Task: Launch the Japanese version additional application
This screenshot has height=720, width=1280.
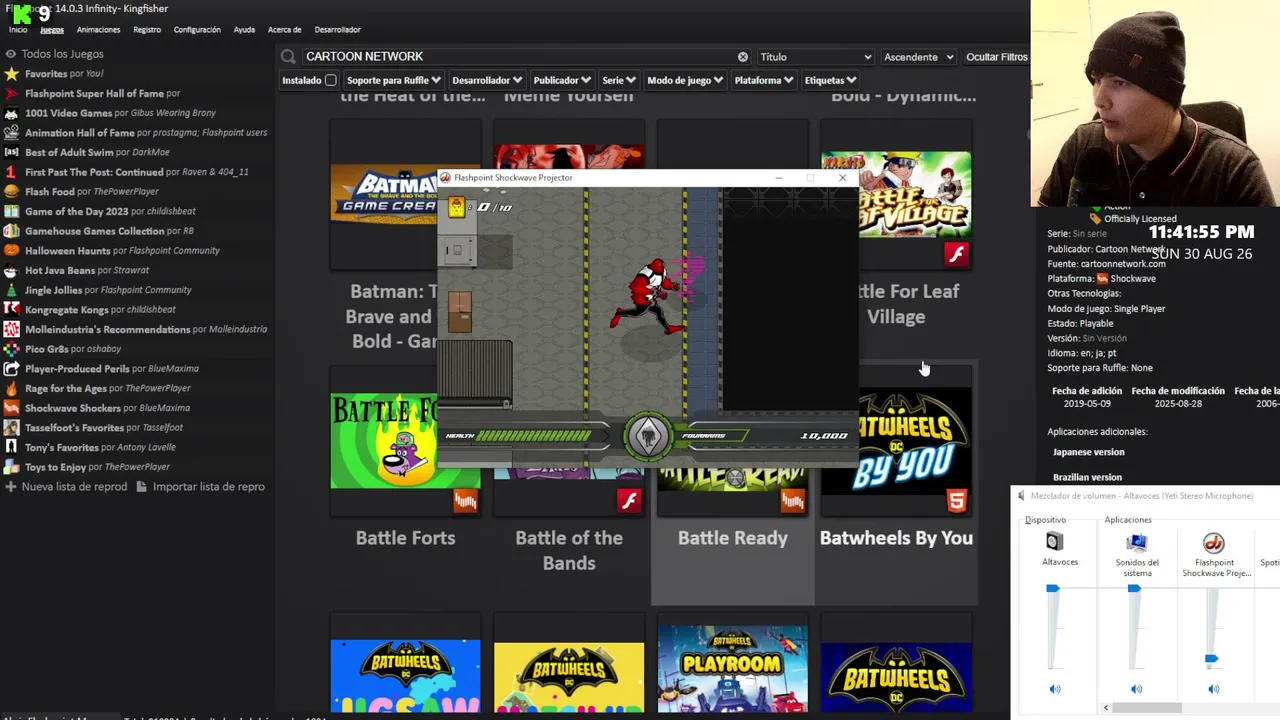Action: click(1088, 452)
